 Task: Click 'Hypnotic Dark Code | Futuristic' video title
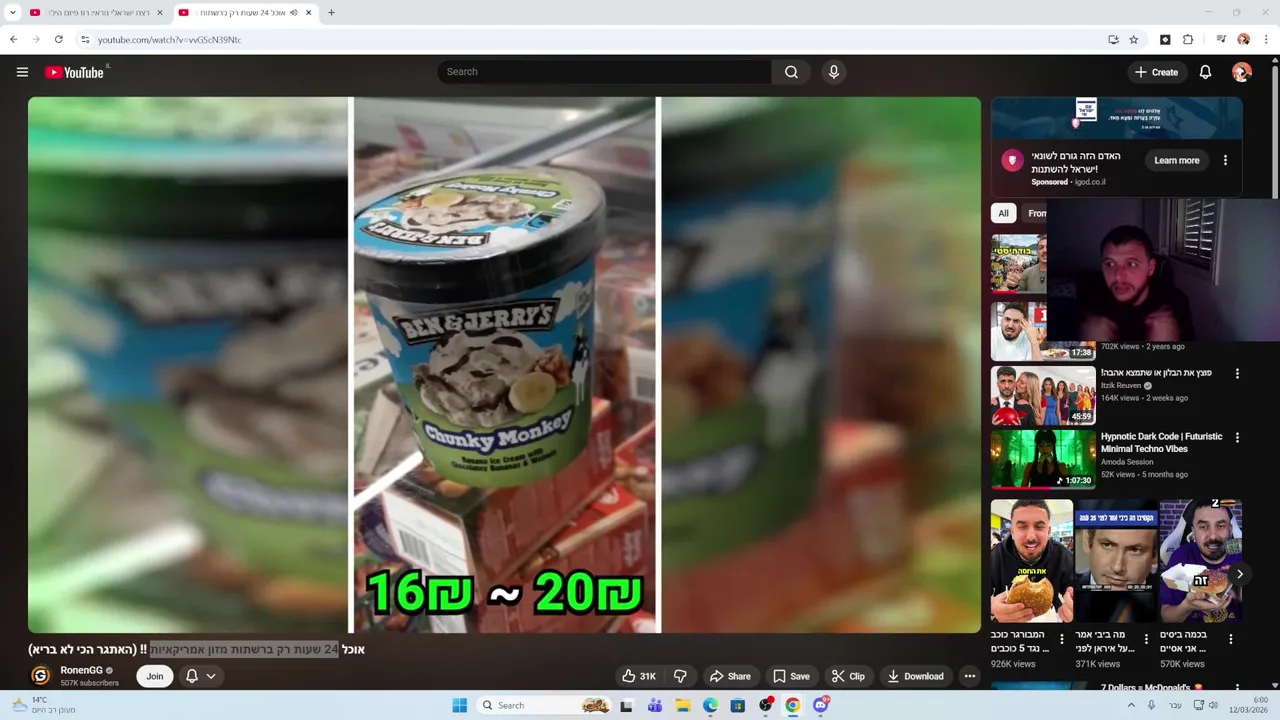click(x=1161, y=443)
